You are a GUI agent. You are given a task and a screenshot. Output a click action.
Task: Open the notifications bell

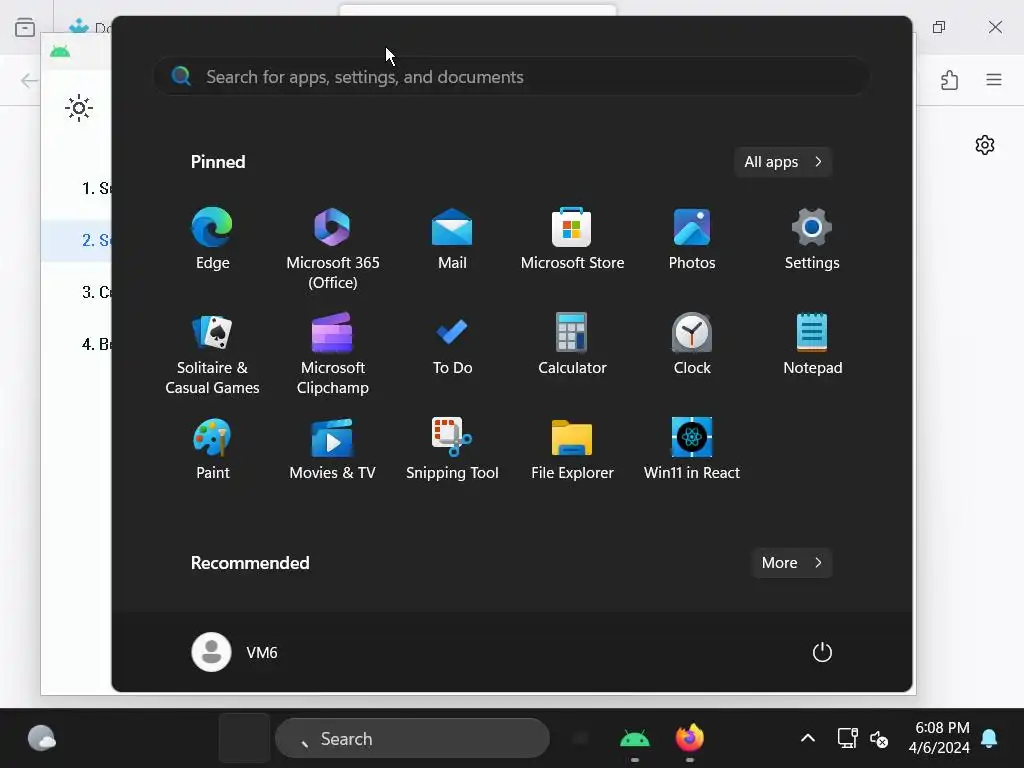tap(989, 738)
